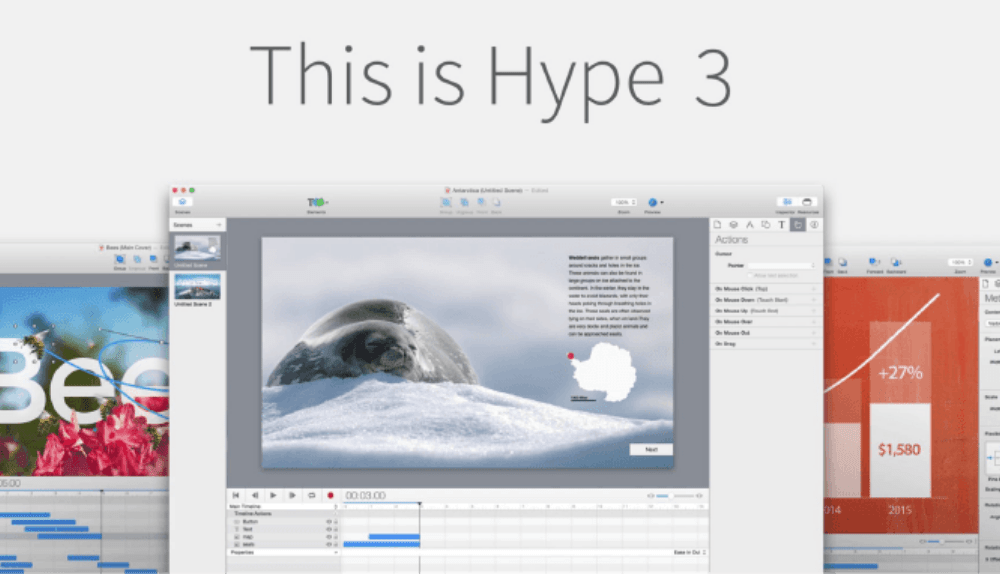Step back one frame in timeline
This screenshot has height=574, width=1000.
pos(254,495)
